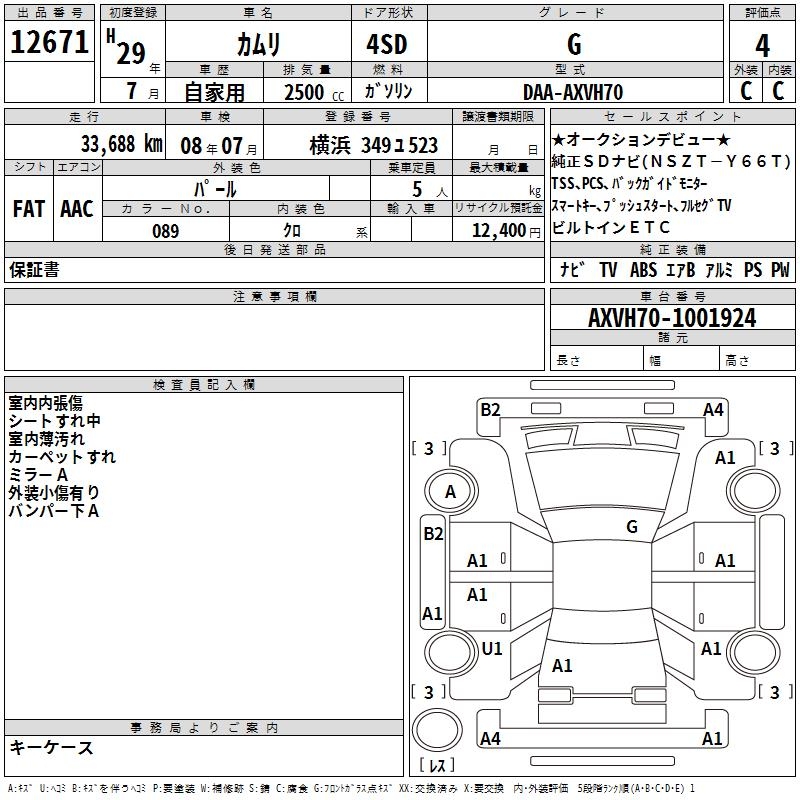Click the model code DAA-AXVH70

(x=573, y=92)
